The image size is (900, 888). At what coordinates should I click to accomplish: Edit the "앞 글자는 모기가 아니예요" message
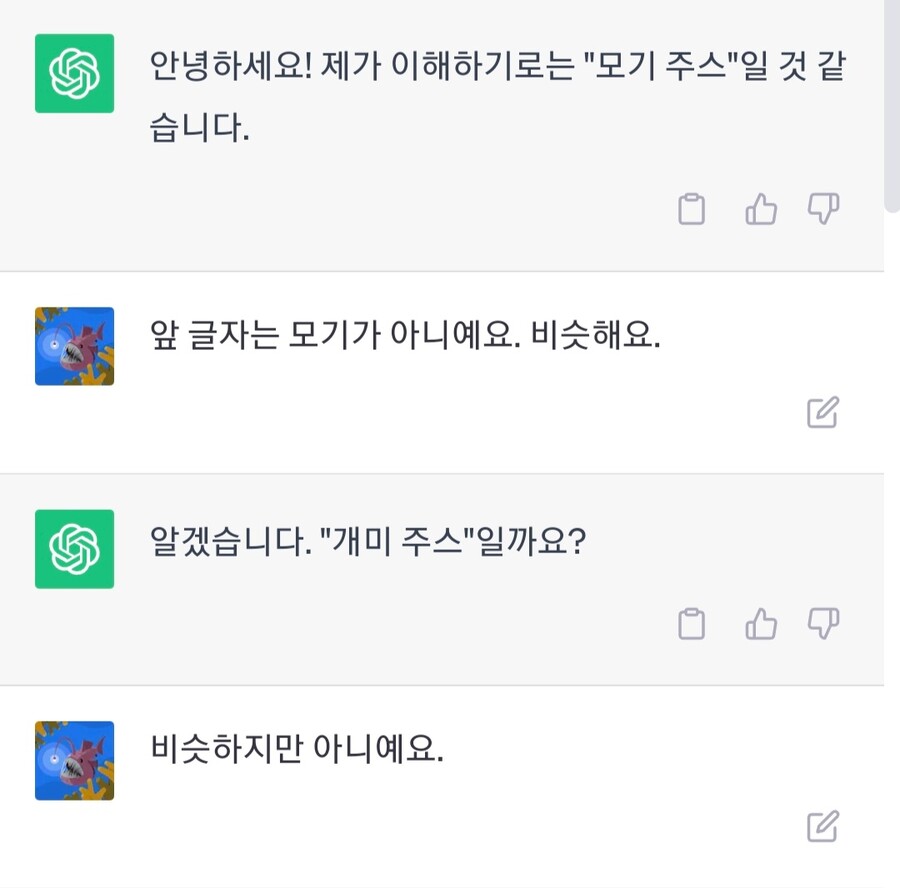(x=822, y=410)
